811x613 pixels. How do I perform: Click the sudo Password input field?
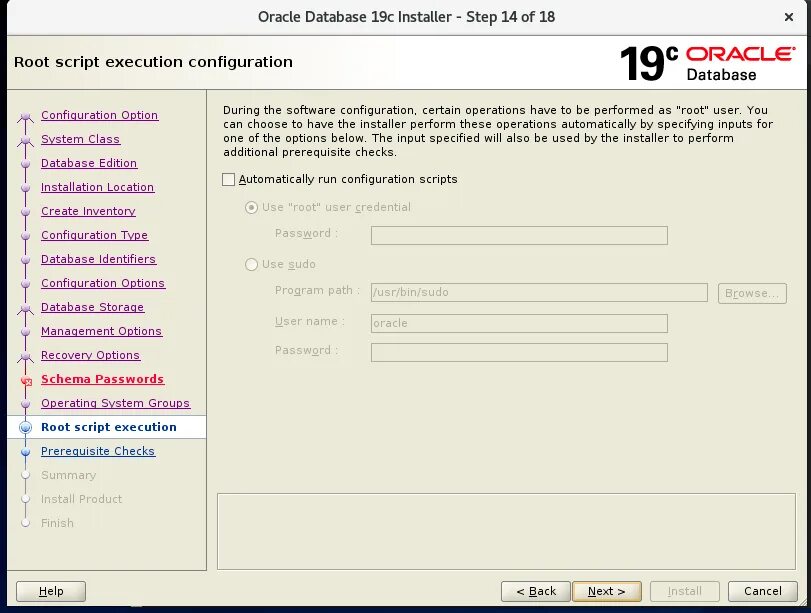coord(519,352)
